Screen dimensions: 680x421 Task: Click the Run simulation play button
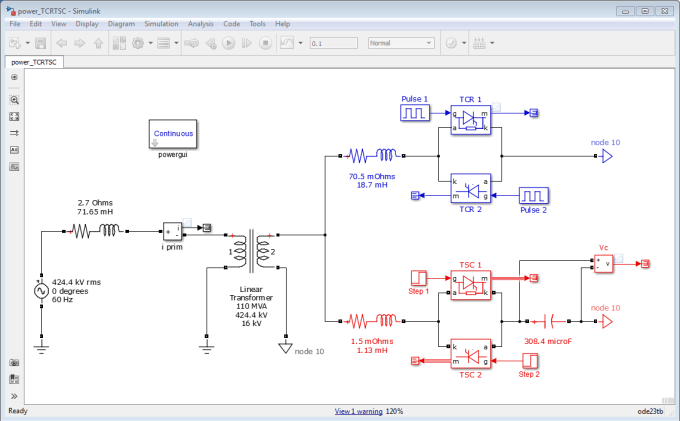click(x=229, y=43)
